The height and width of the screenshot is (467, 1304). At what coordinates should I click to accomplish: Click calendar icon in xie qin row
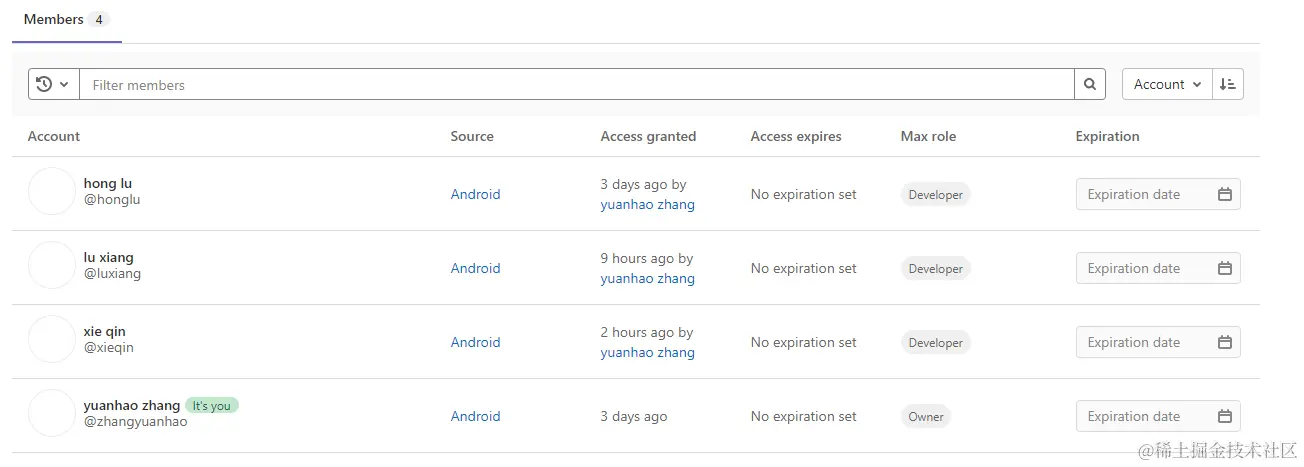point(1225,343)
